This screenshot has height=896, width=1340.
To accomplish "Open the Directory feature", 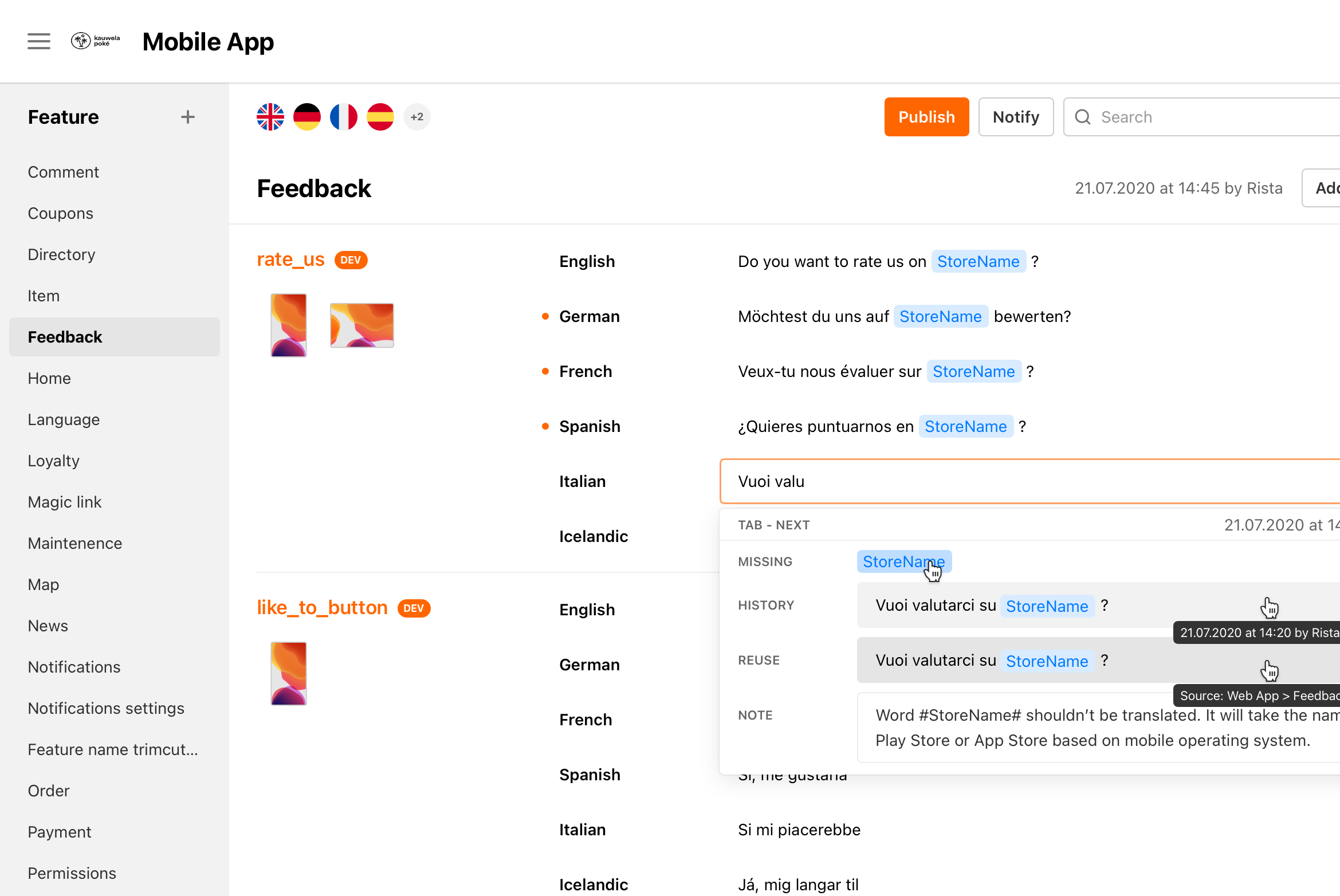I will [61, 254].
